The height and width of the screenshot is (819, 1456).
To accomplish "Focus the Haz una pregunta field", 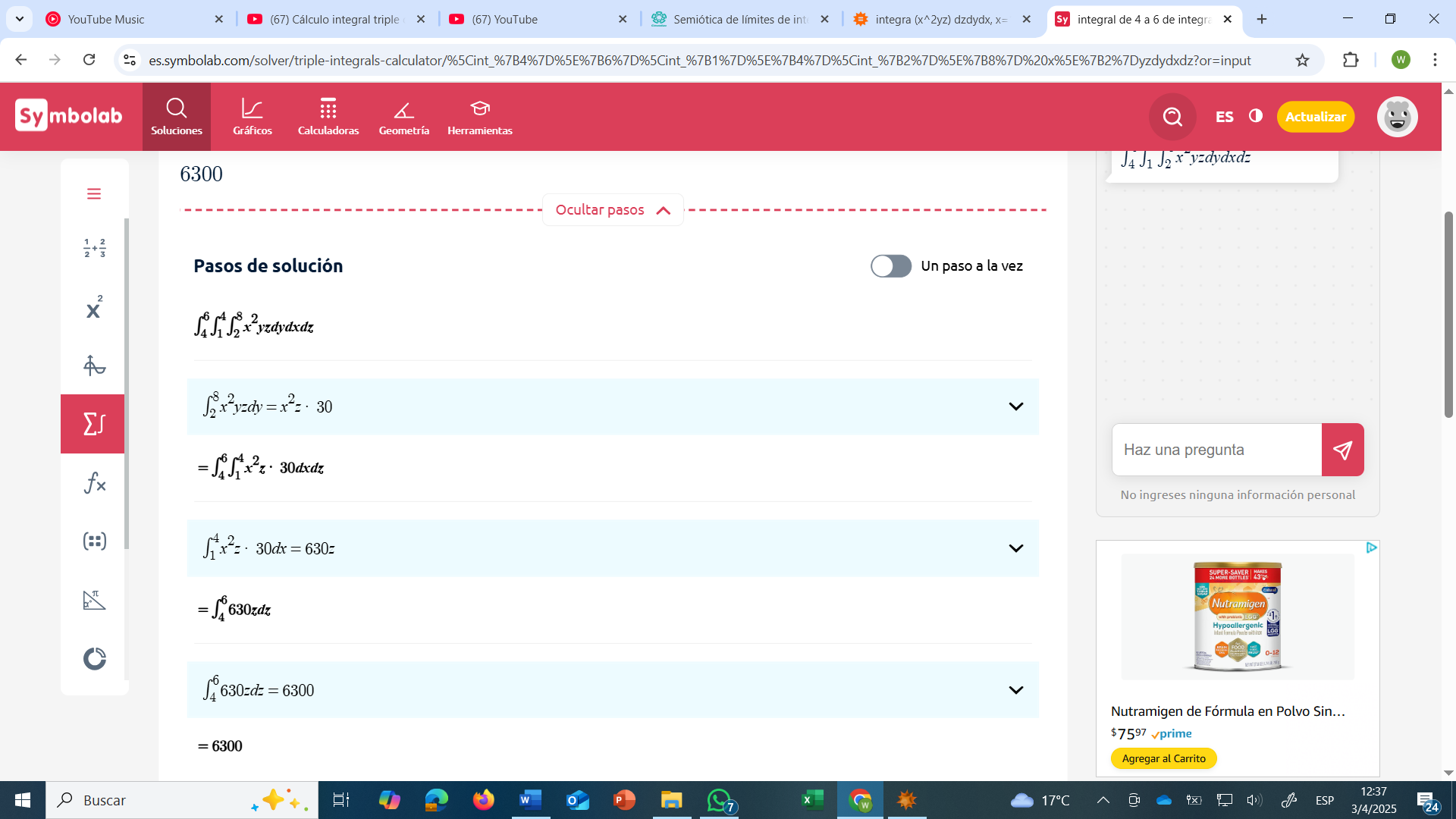I will click(x=1217, y=450).
